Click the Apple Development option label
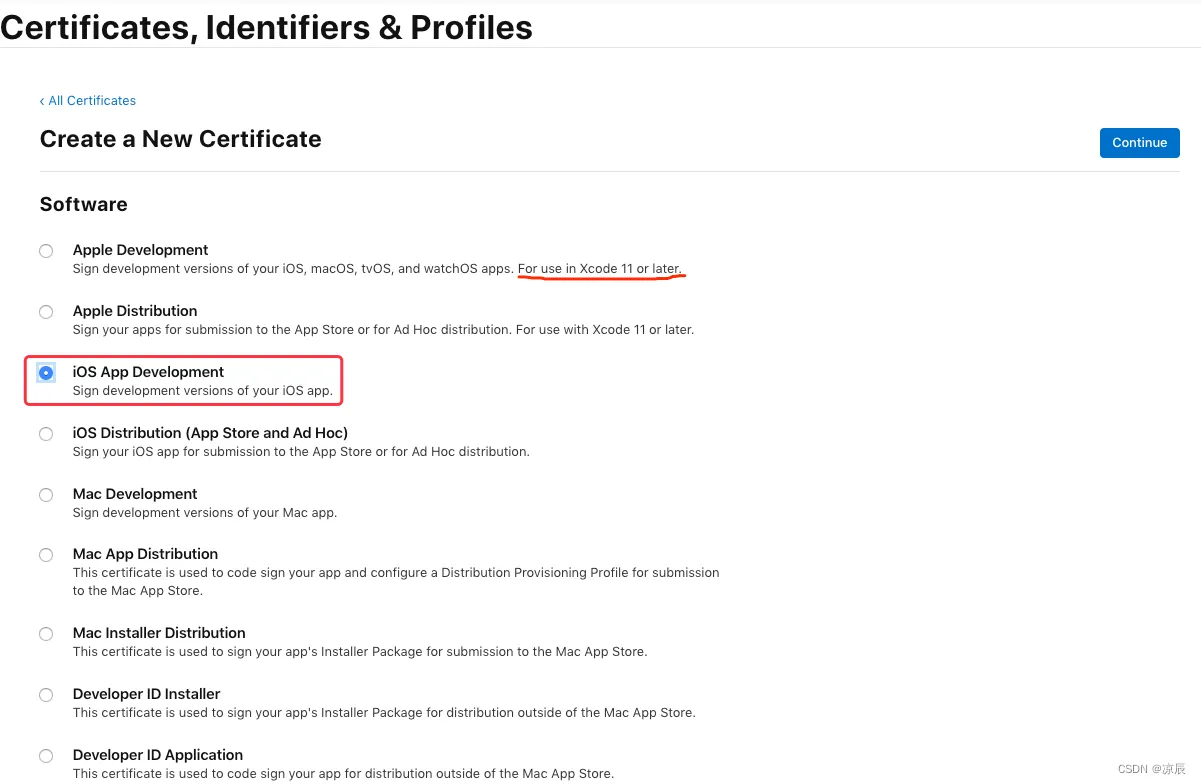The height and width of the screenshot is (784, 1201). tap(140, 250)
